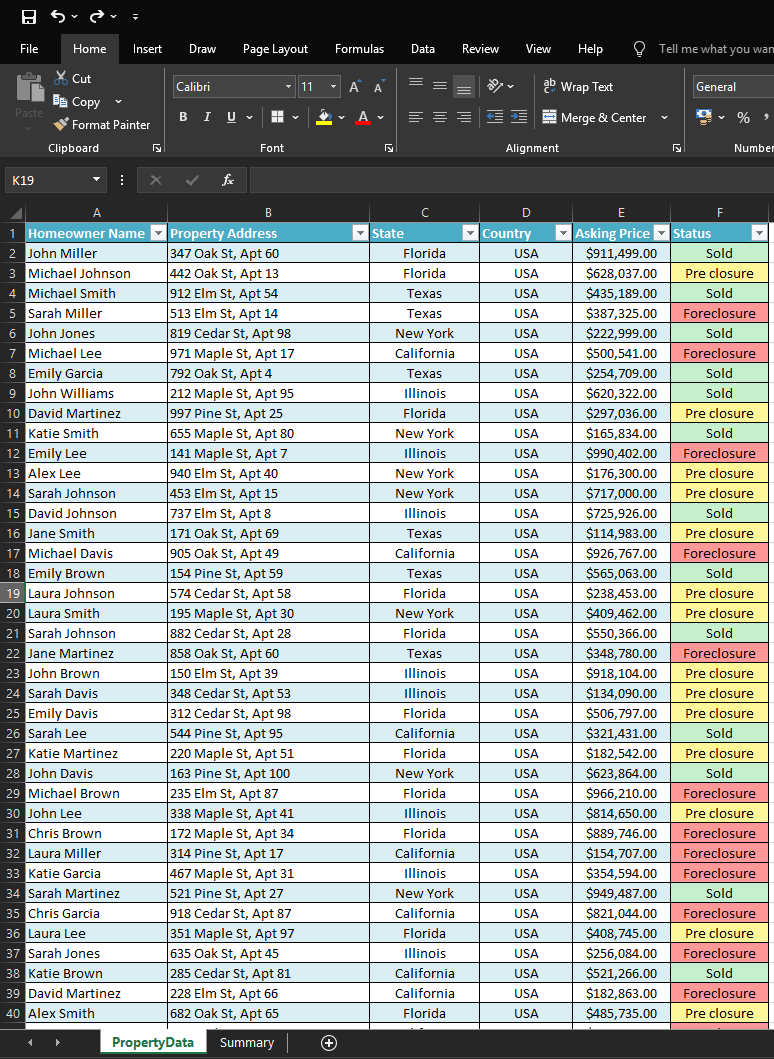Click the Save icon in title bar
This screenshot has height=1059, width=774.
[x=28, y=16]
